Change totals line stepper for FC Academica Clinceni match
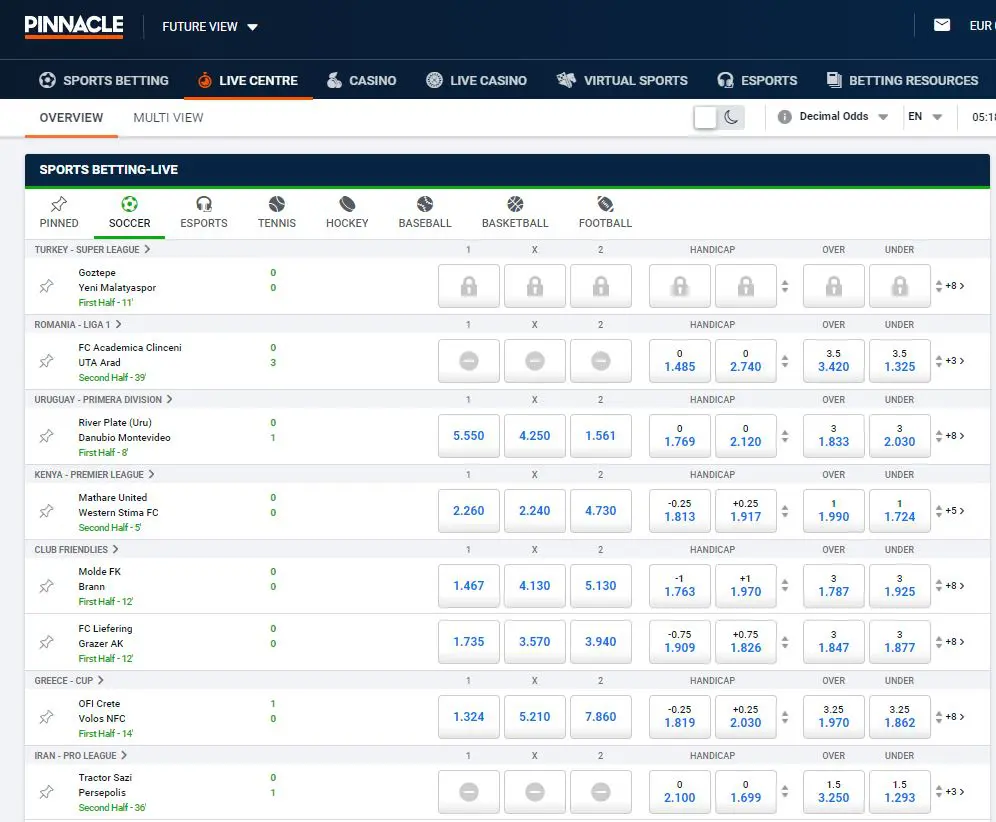 (939, 361)
